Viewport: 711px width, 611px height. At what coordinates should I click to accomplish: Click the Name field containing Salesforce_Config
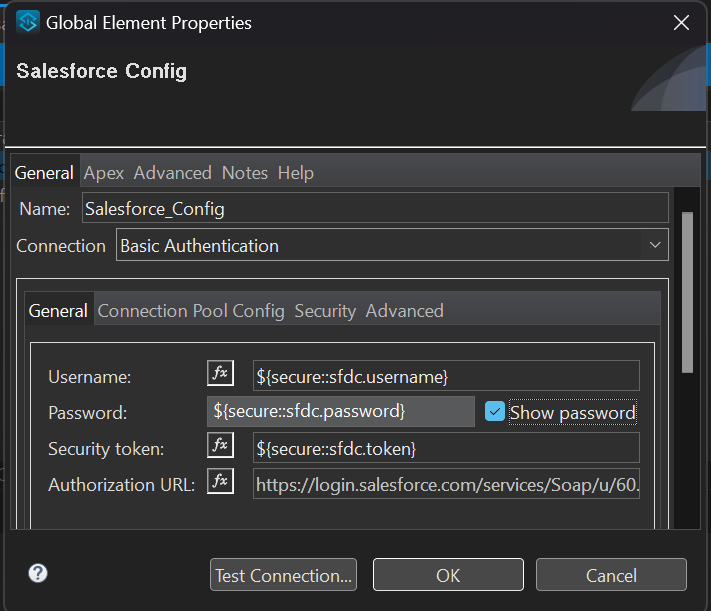(374, 208)
